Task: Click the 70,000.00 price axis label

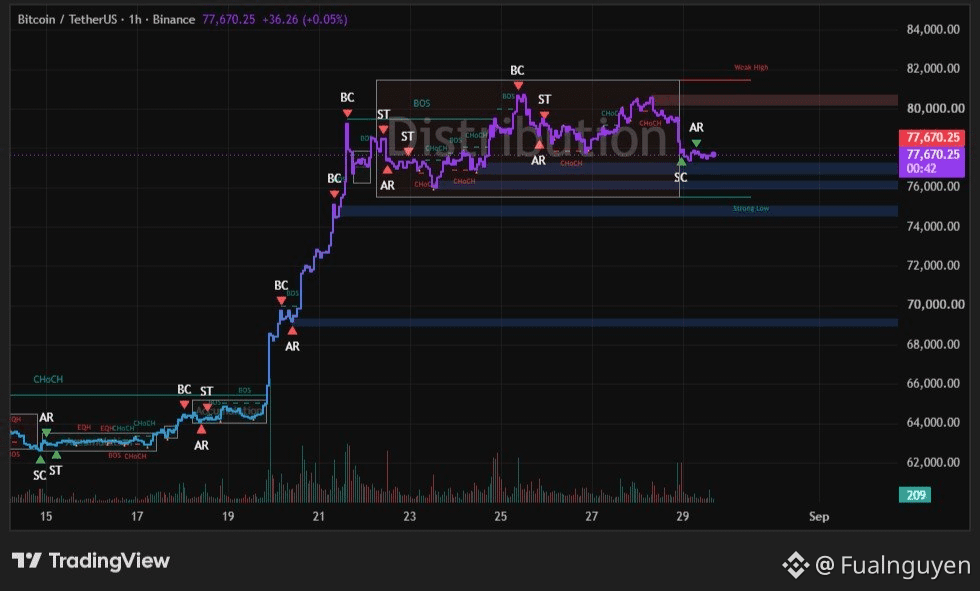Action: coord(935,304)
